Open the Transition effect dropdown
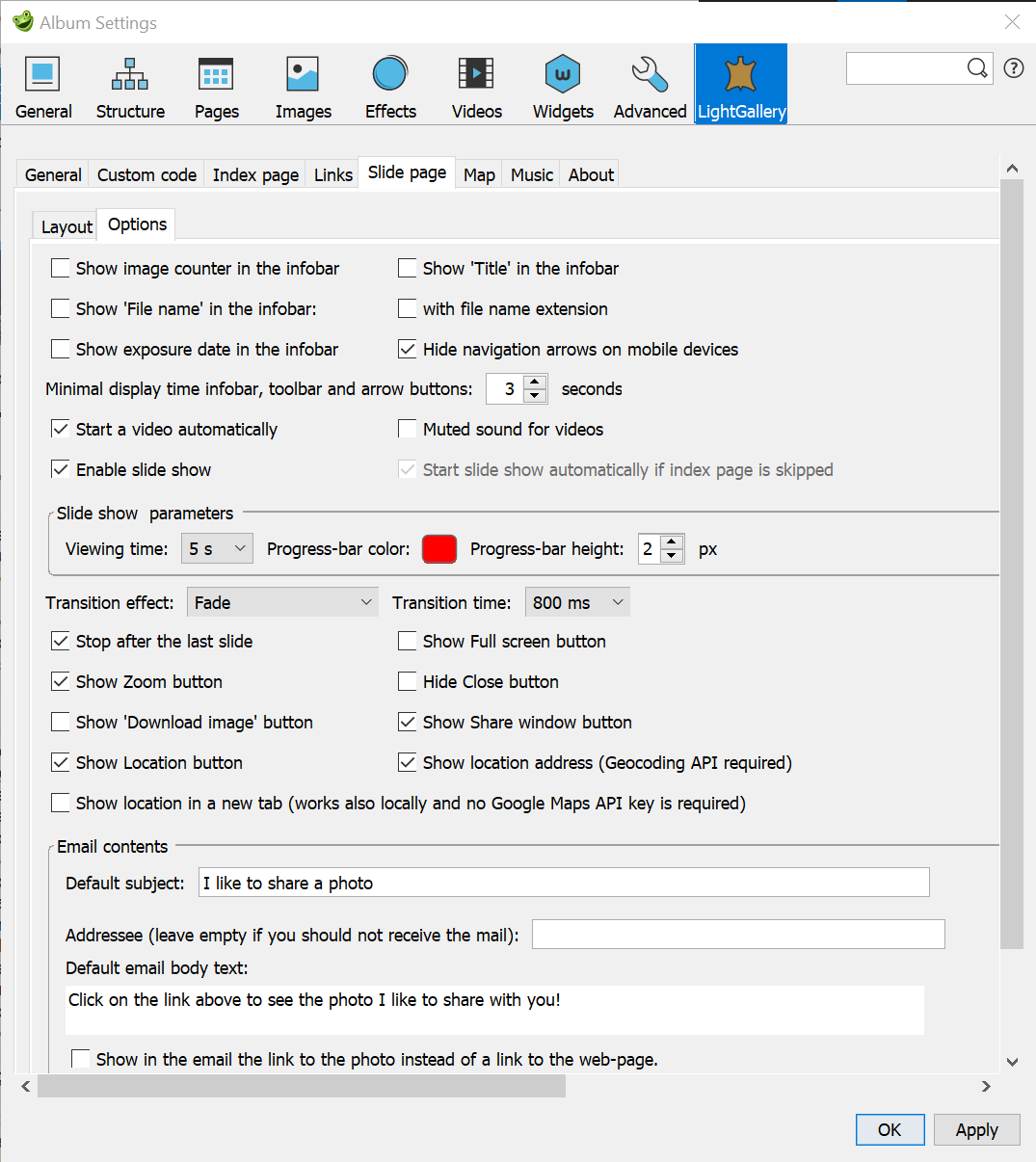 (x=281, y=601)
